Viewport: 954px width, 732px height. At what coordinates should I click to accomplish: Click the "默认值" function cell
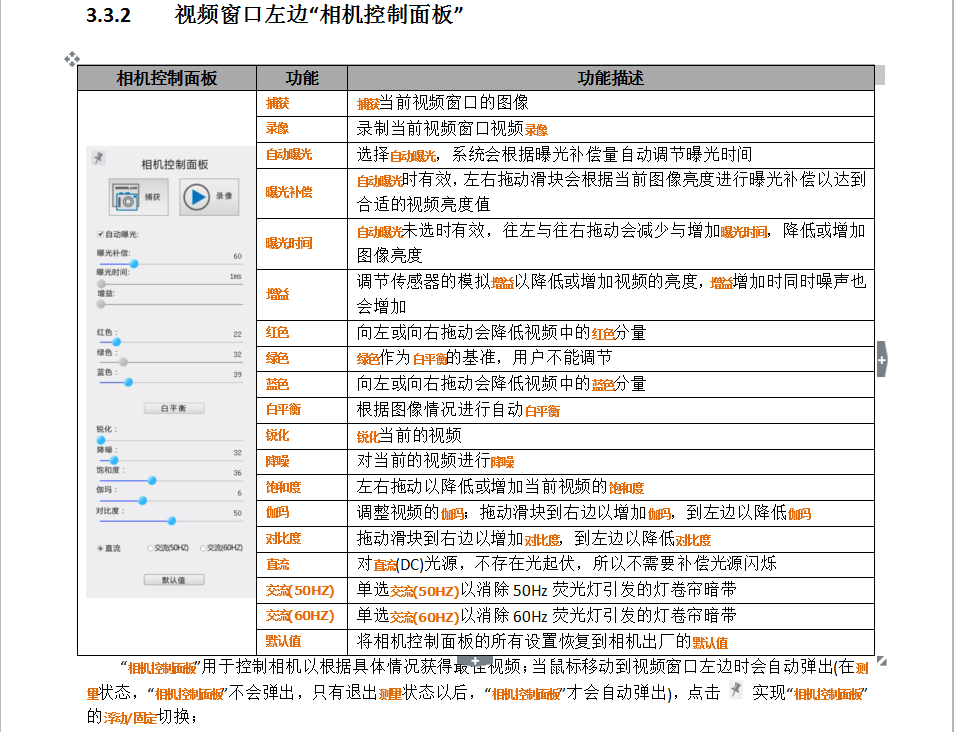(302, 642)
